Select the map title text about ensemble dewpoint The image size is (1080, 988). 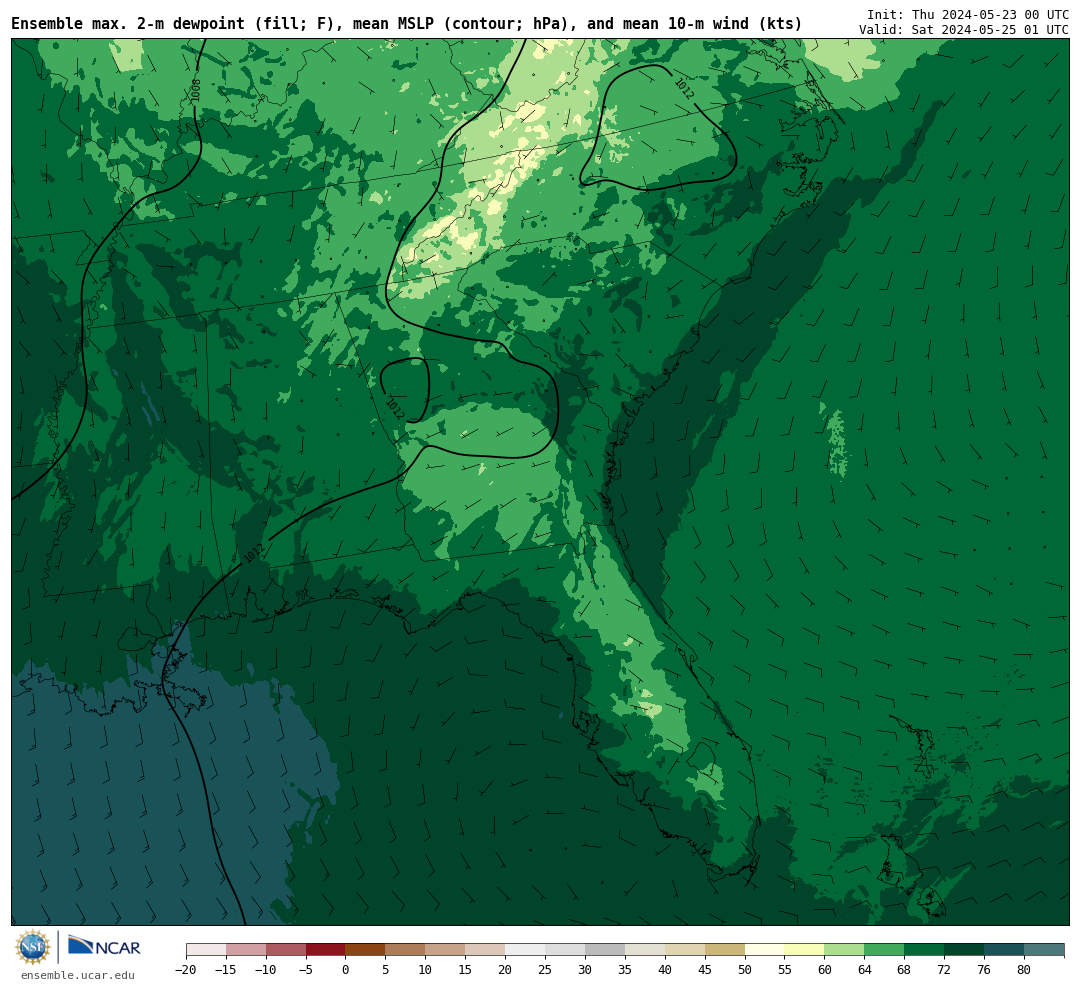[406, 24]
